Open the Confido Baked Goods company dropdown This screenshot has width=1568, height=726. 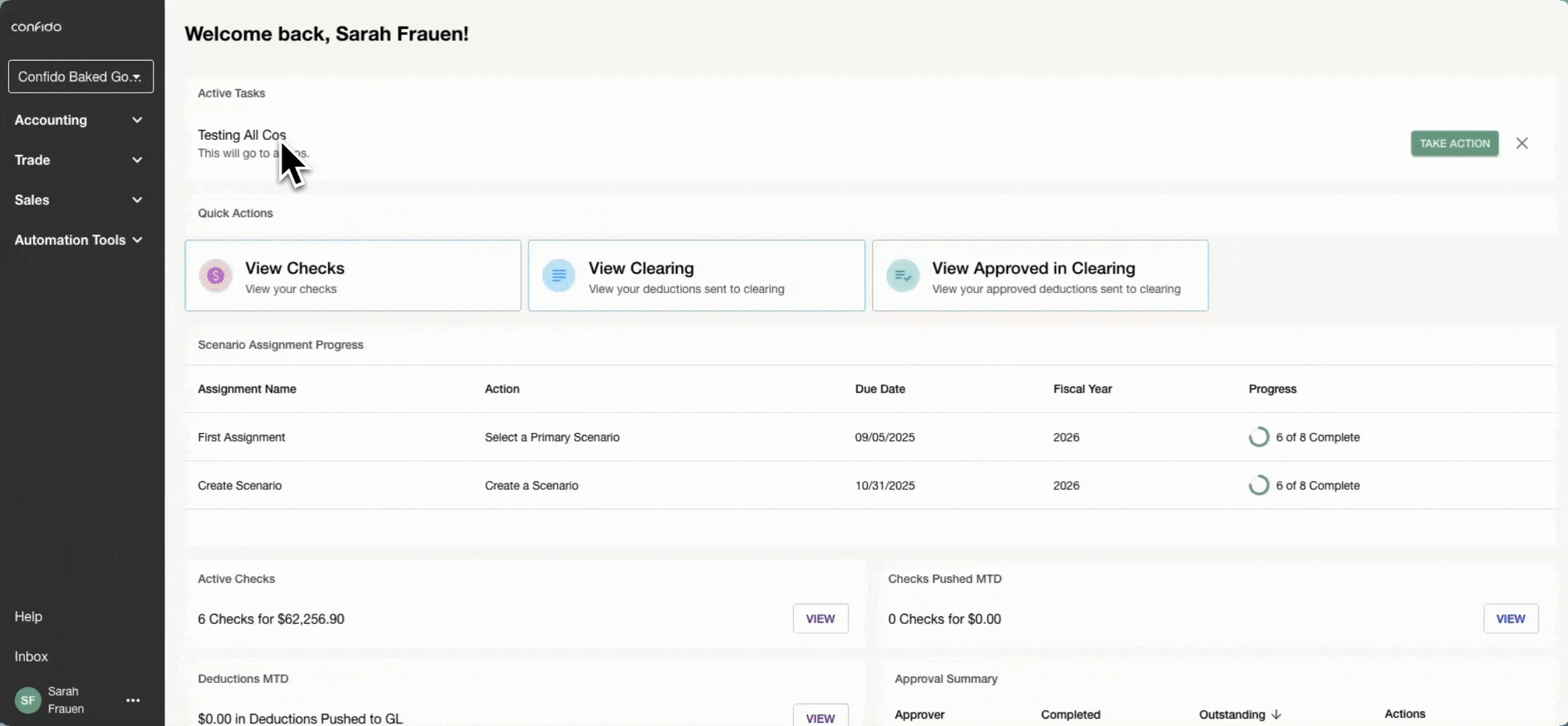tap(81, 77)
